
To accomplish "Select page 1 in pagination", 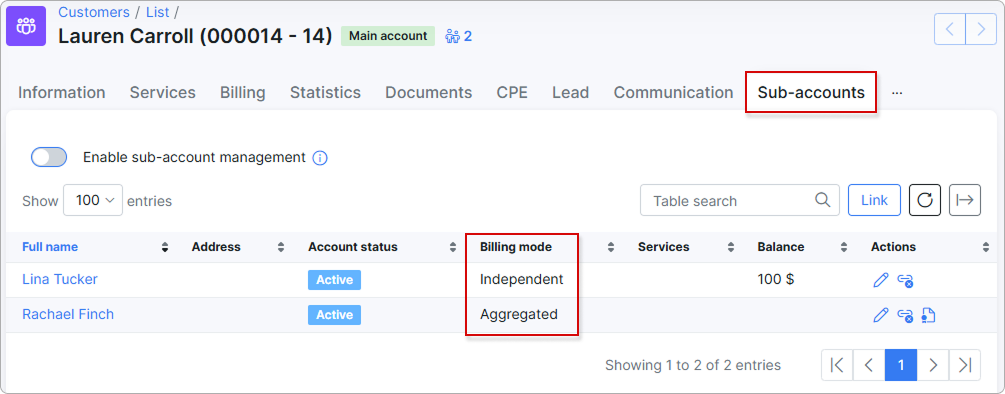I will (901, 365).
